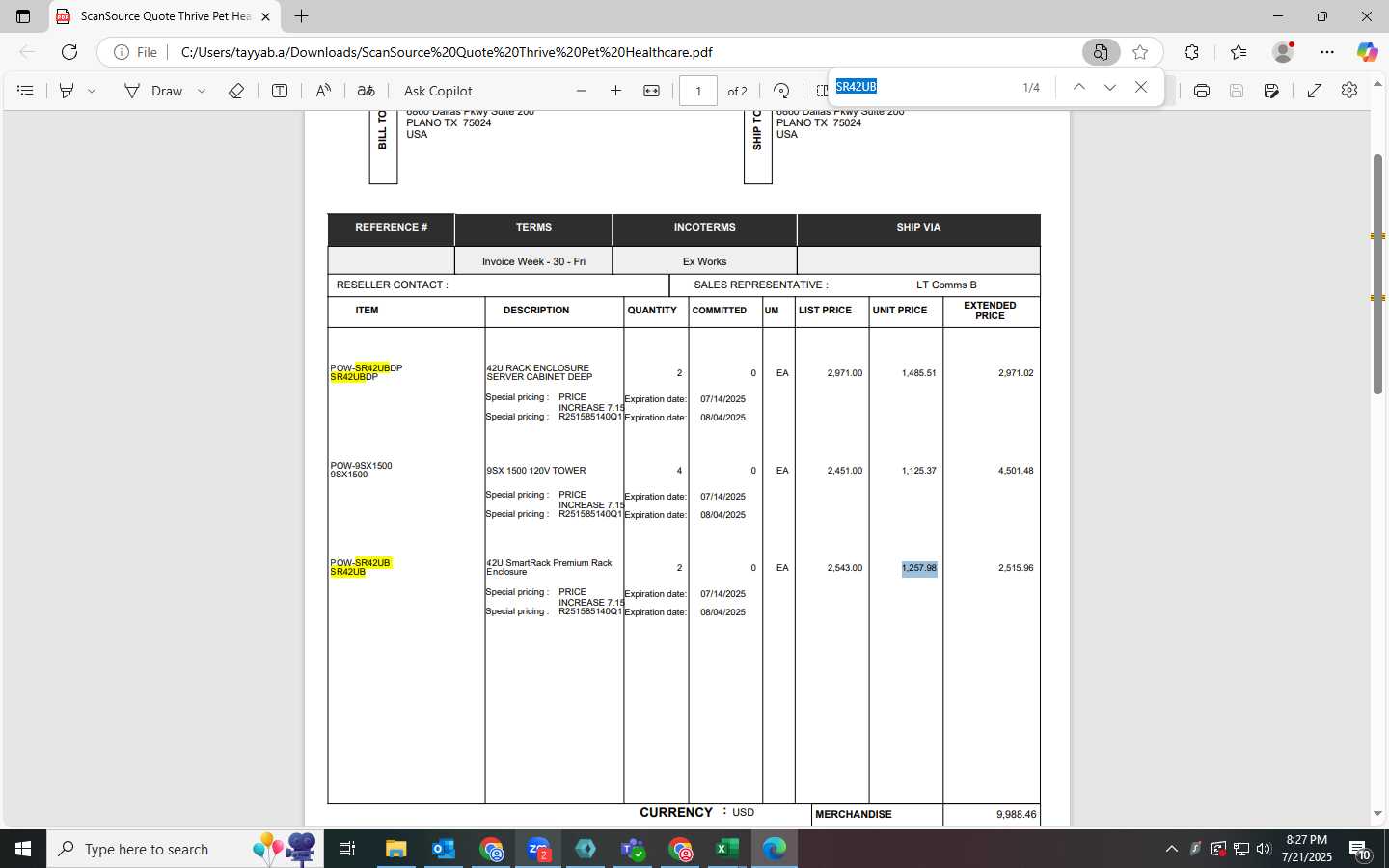Open the browser profile icon

point(1283,52)
